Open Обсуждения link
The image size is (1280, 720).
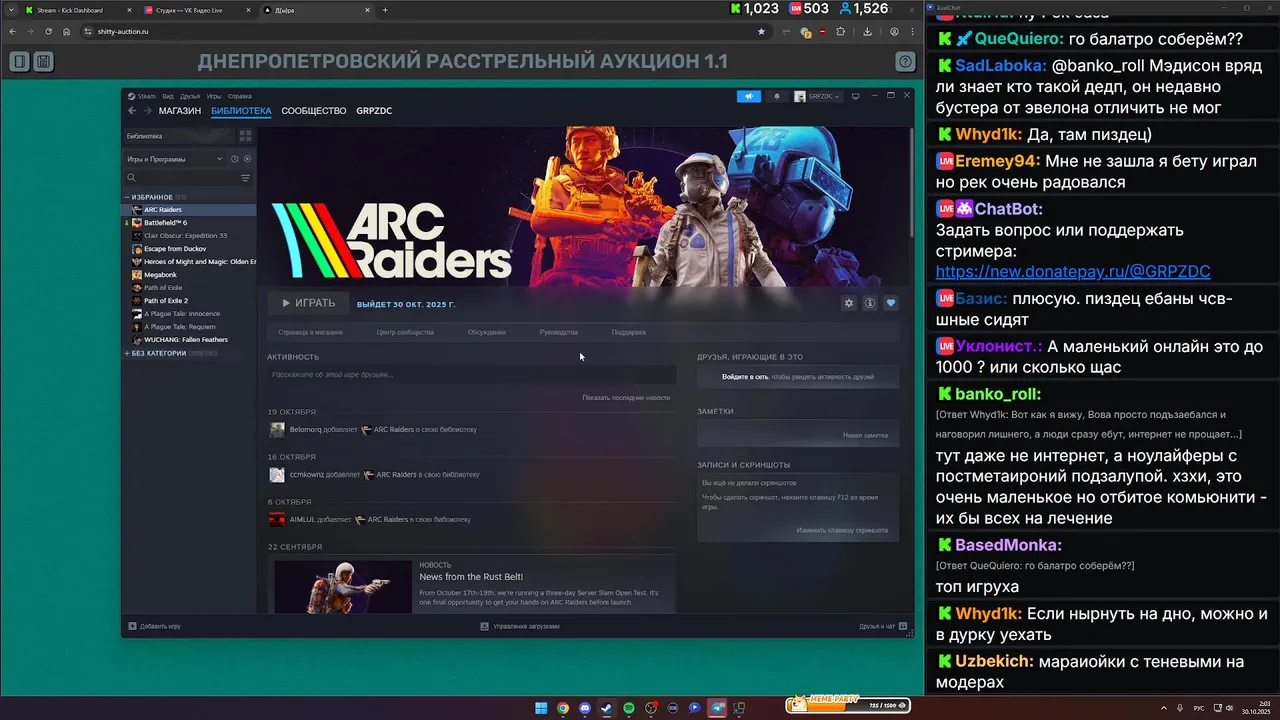487,332
